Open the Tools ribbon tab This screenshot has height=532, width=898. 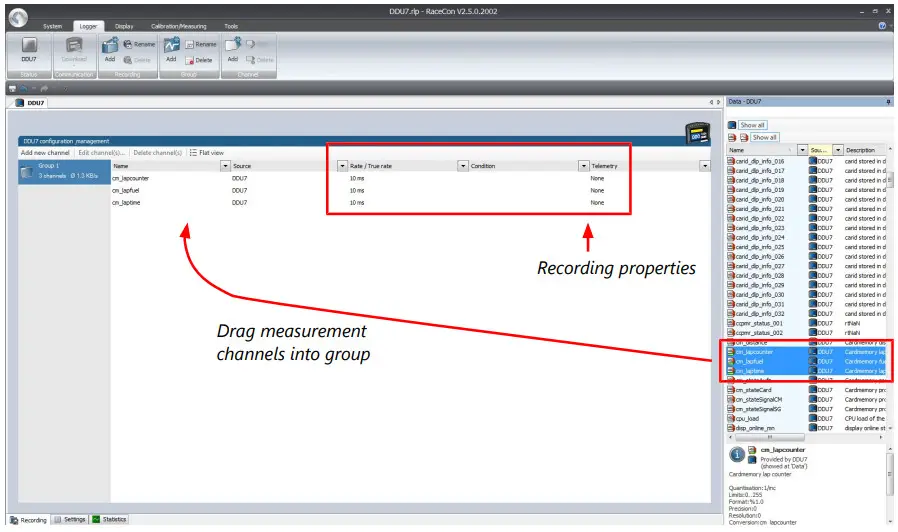pos(231,26)
